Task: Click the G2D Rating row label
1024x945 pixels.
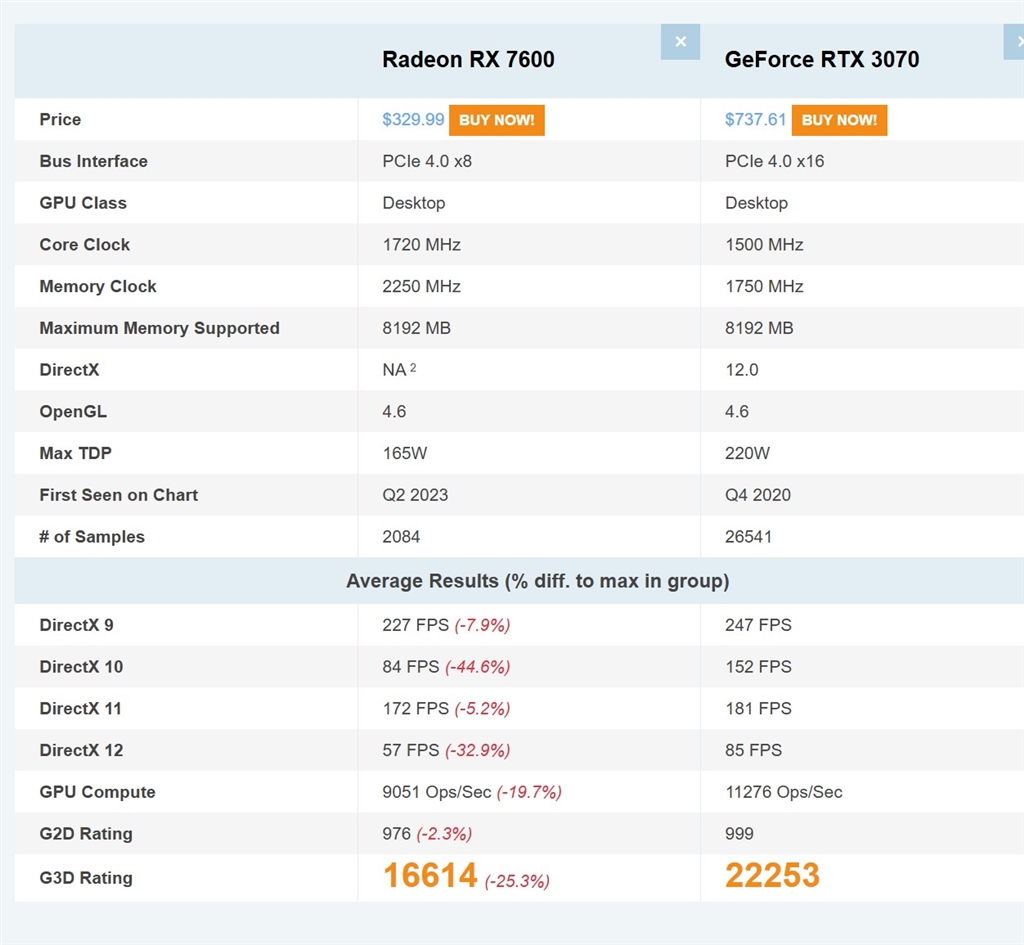Action: [86, 834]
